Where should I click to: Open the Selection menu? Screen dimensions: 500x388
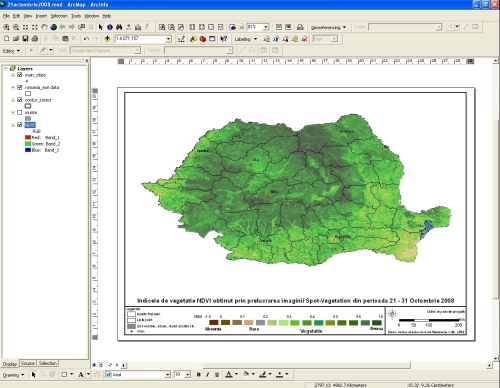[x=59, y=16]
